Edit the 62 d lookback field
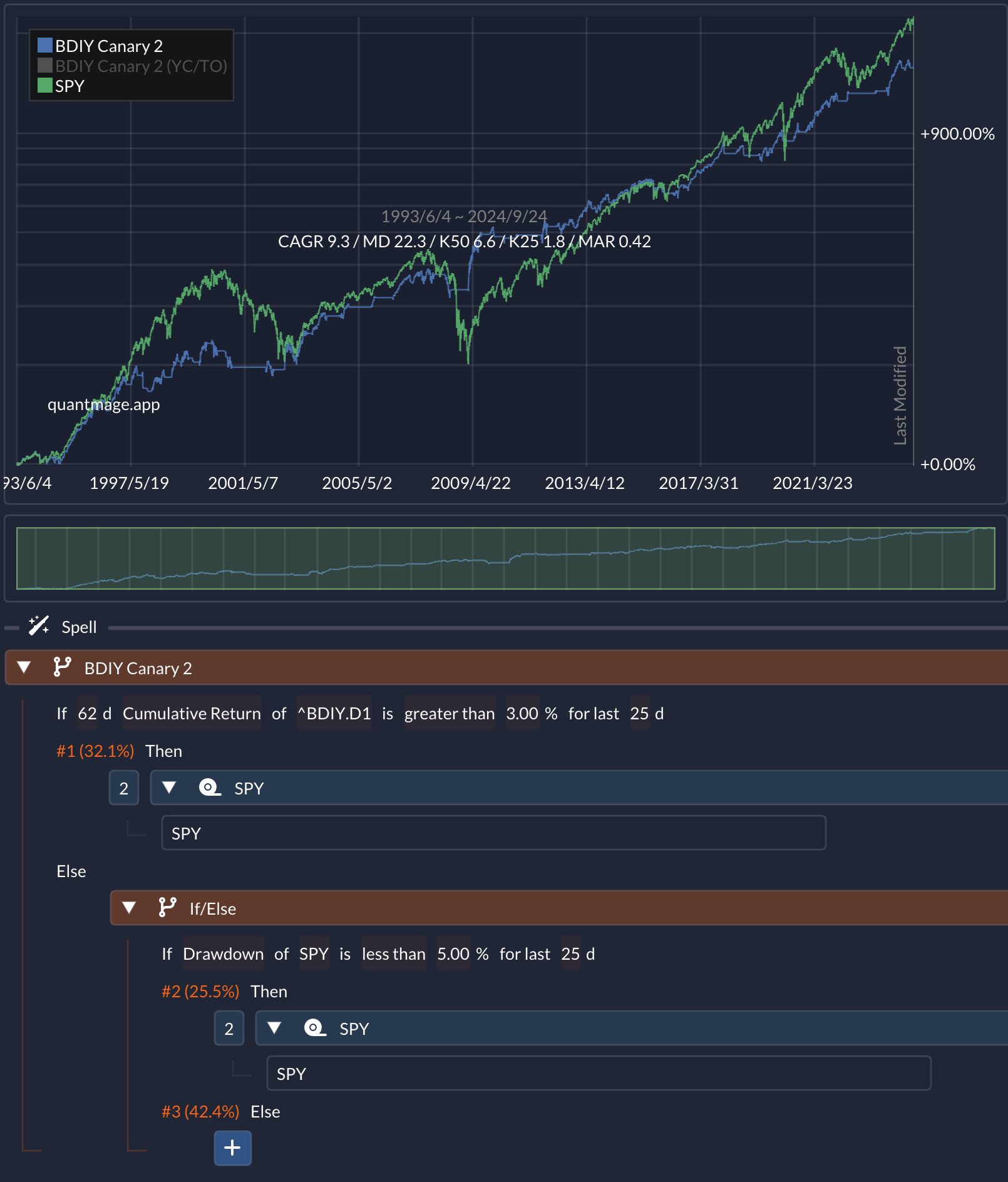The height and width of the screenshot is (1182, 1008). click(x=88, y=713)
